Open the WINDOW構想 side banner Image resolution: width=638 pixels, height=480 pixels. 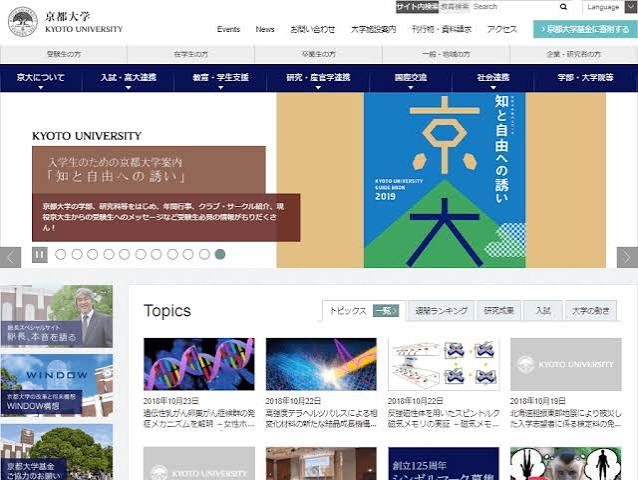click(57, 385)
